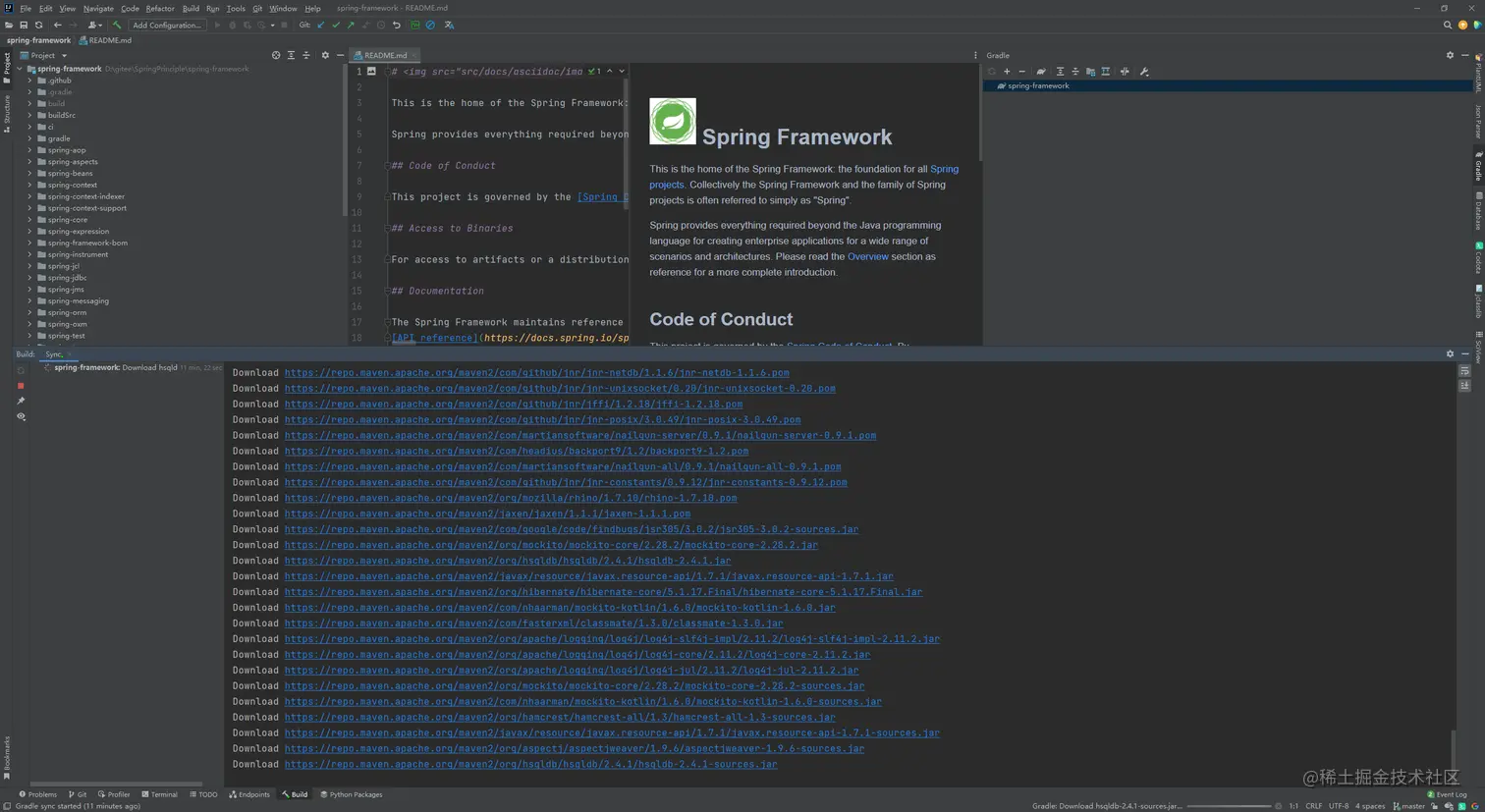Viewport: 1485px width, 812px height.
Task: Click Expand All in the Gradle toolbar
Action: (1060, 72)
